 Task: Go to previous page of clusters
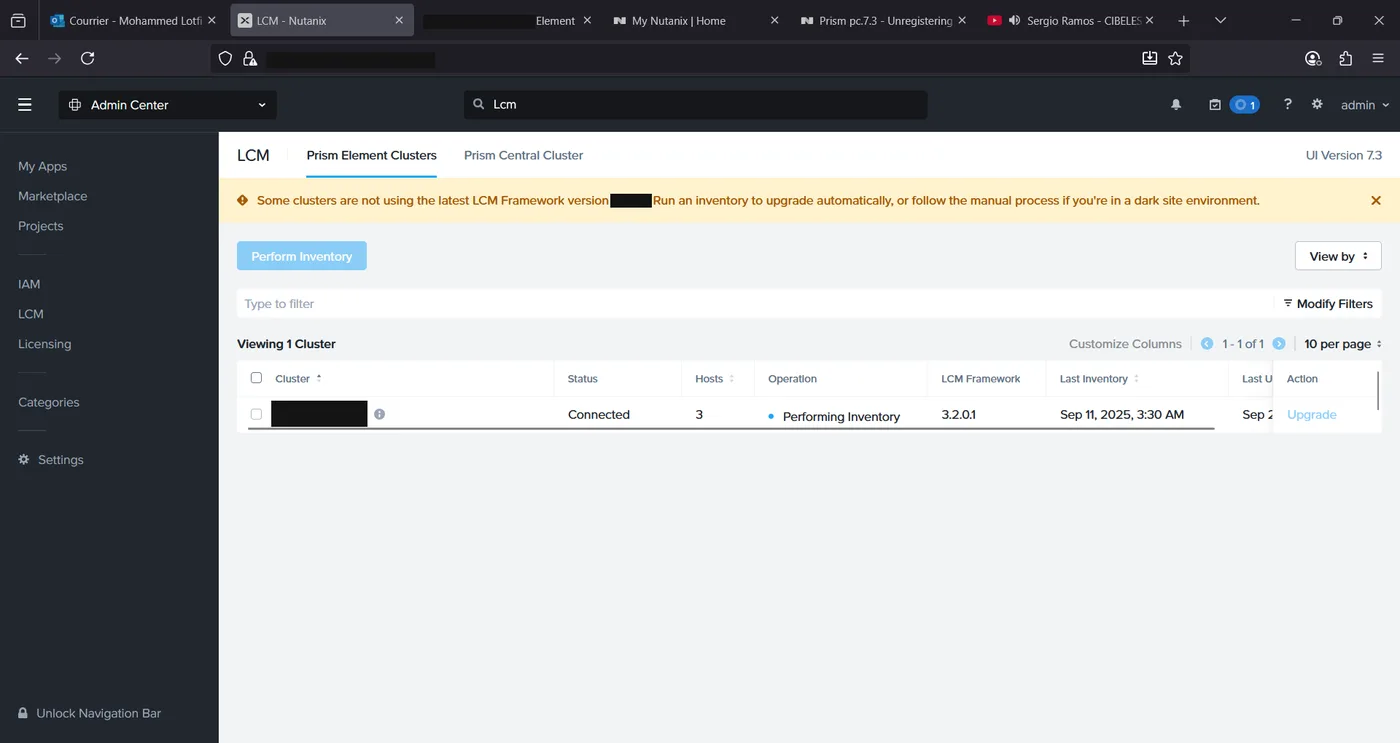click(x=1207, y=344)
